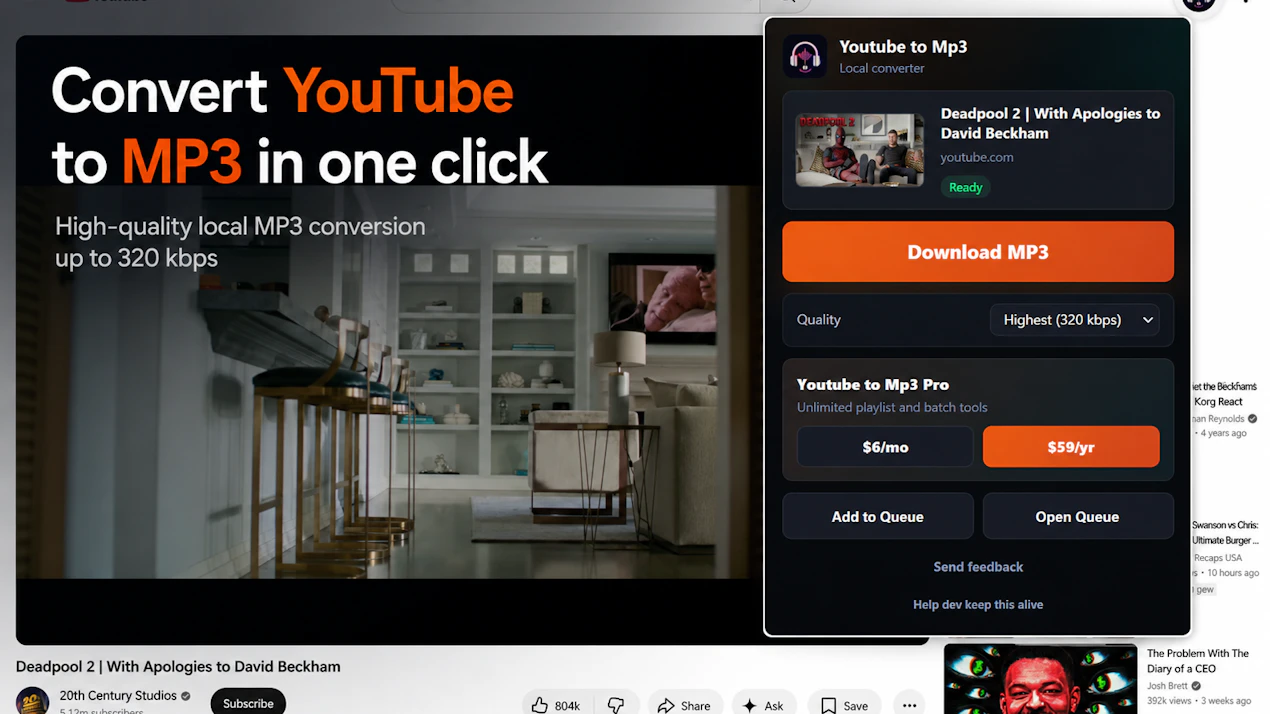Click Open Queue
Viewport: 1270px width, 714px height.
point(1077,517)
